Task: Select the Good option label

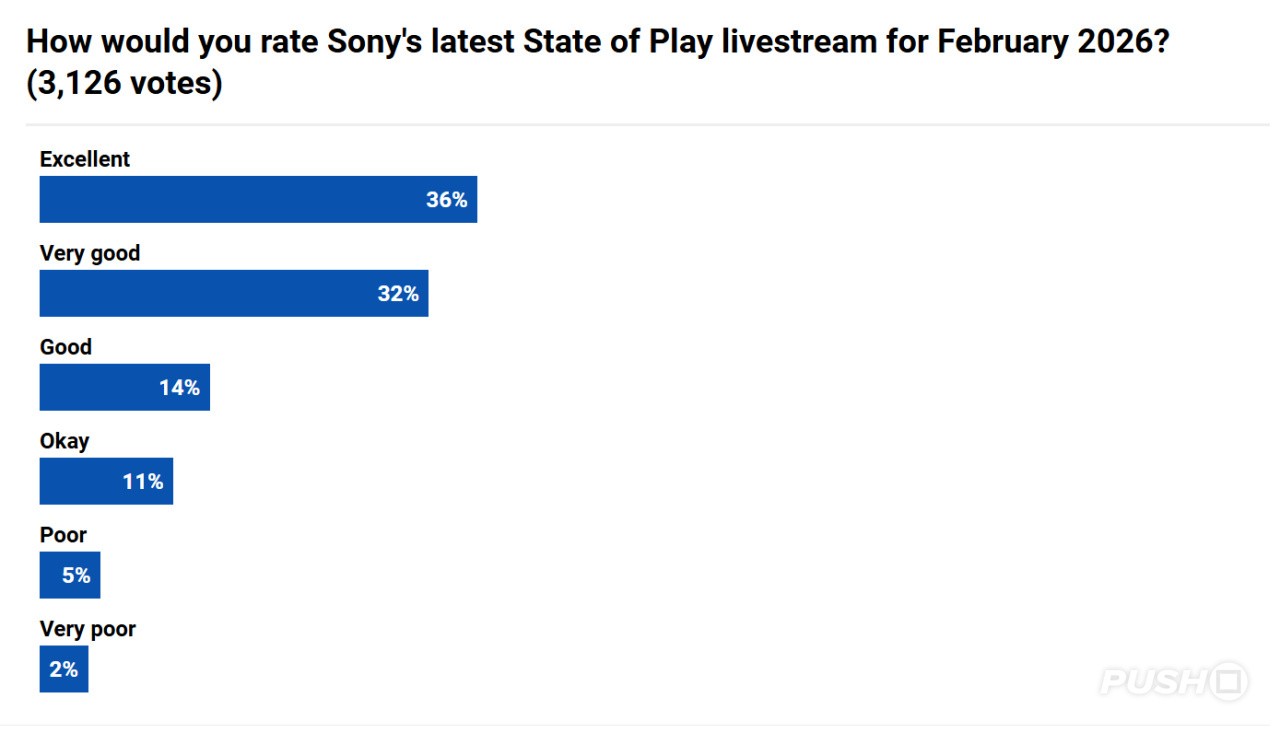Action: (x=66, y=347)
